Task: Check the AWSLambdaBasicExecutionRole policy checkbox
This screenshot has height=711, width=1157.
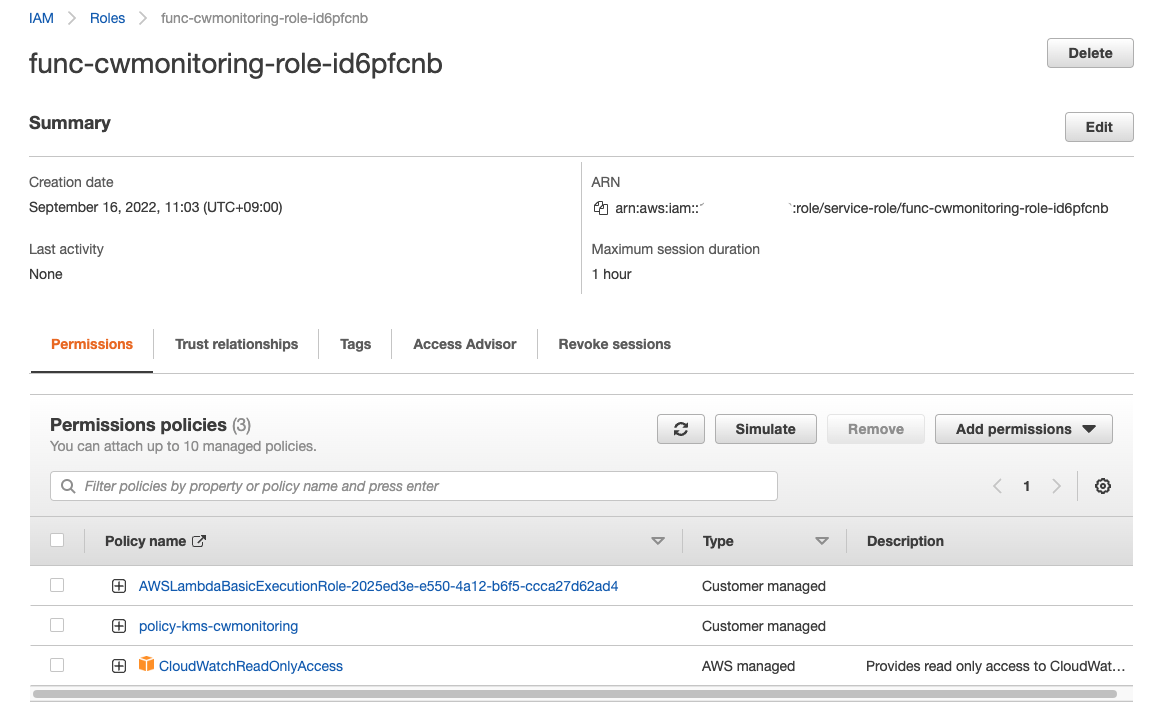Action: 57,585
